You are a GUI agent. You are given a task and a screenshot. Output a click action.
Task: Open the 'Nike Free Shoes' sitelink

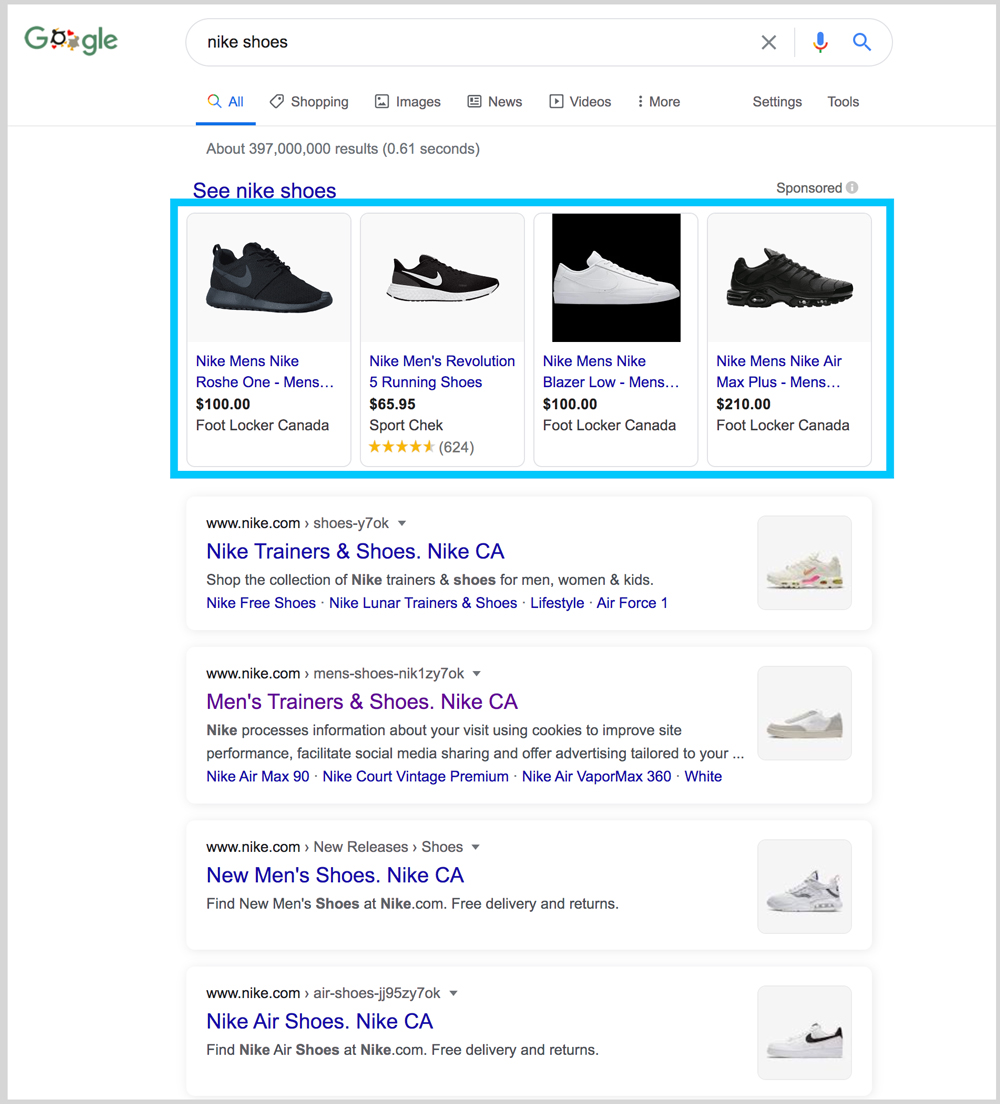[261, 603]
